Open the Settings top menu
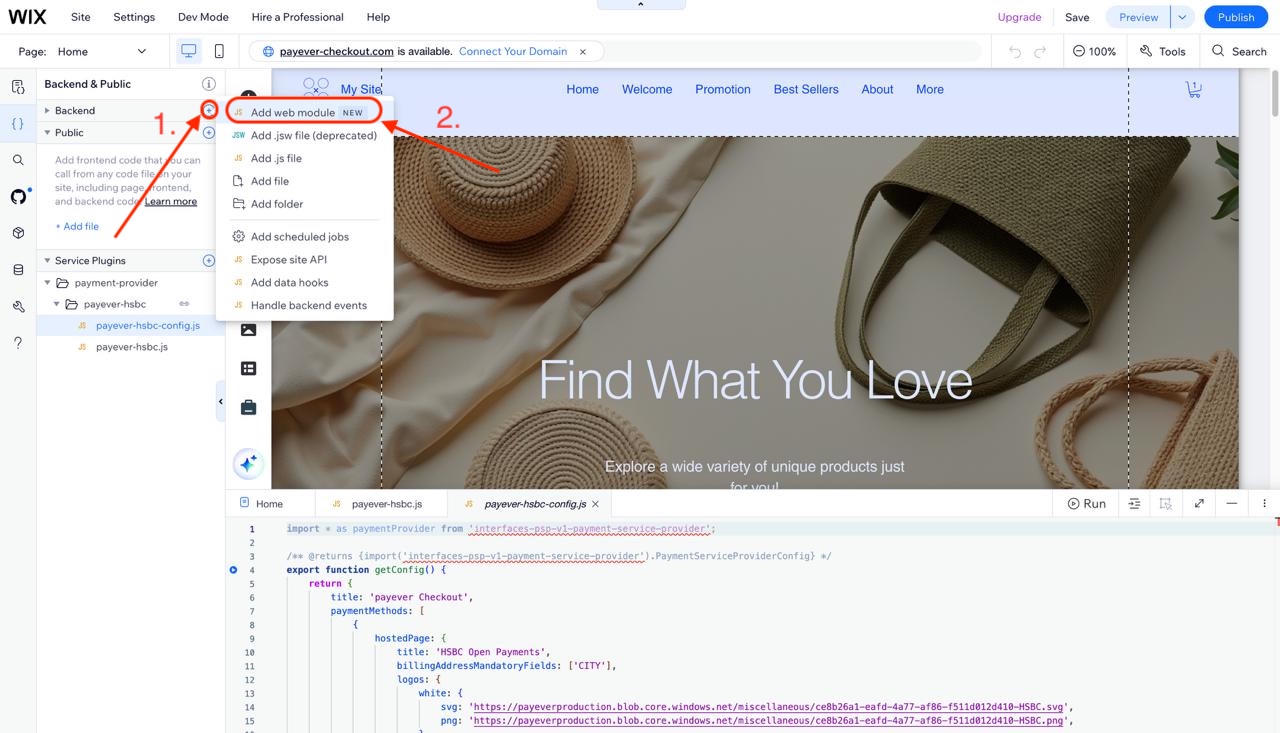The height and width of the screenshot is (733, 1280). pyautogui.click(x=134, y=17)
